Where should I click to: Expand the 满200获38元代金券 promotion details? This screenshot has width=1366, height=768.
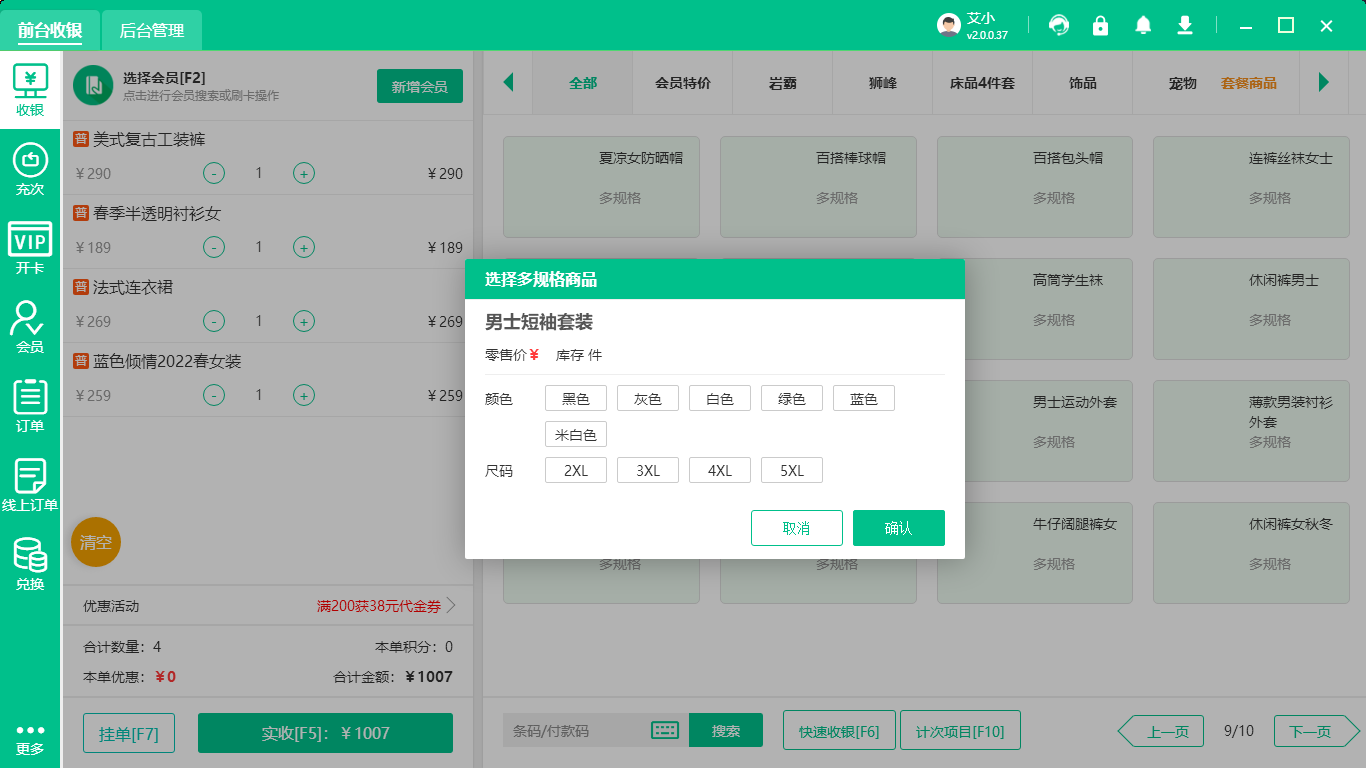click(380, 605)
